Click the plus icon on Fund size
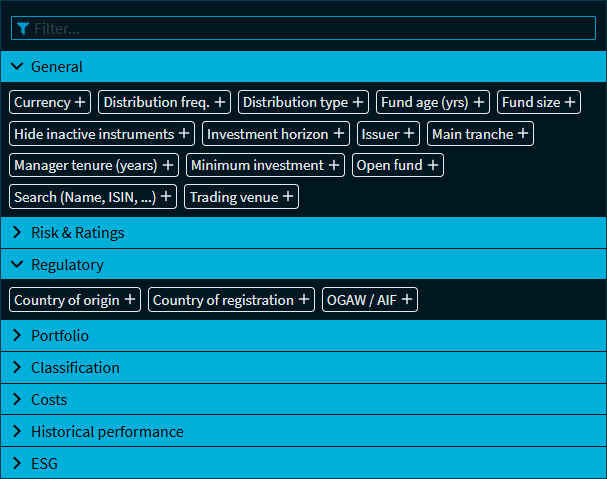 pos(570,102)
